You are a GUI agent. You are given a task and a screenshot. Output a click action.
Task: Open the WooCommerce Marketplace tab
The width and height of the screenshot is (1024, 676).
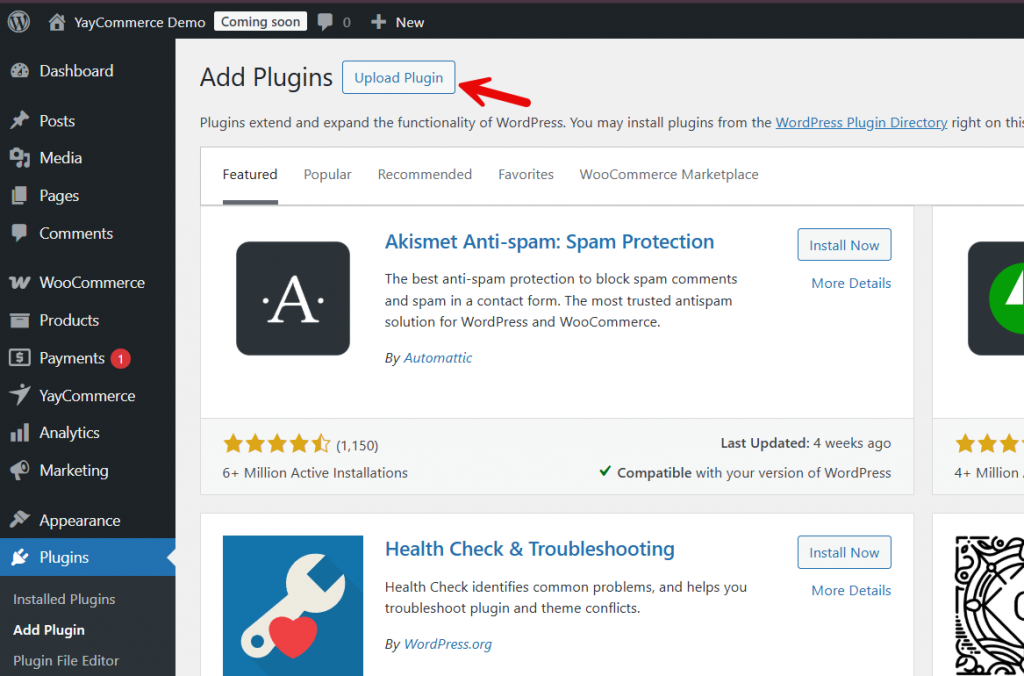tap(668, 174)
